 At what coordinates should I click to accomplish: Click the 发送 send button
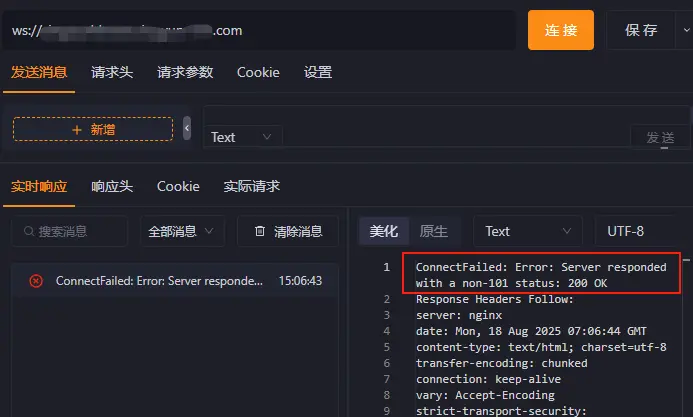coord(660,137)
